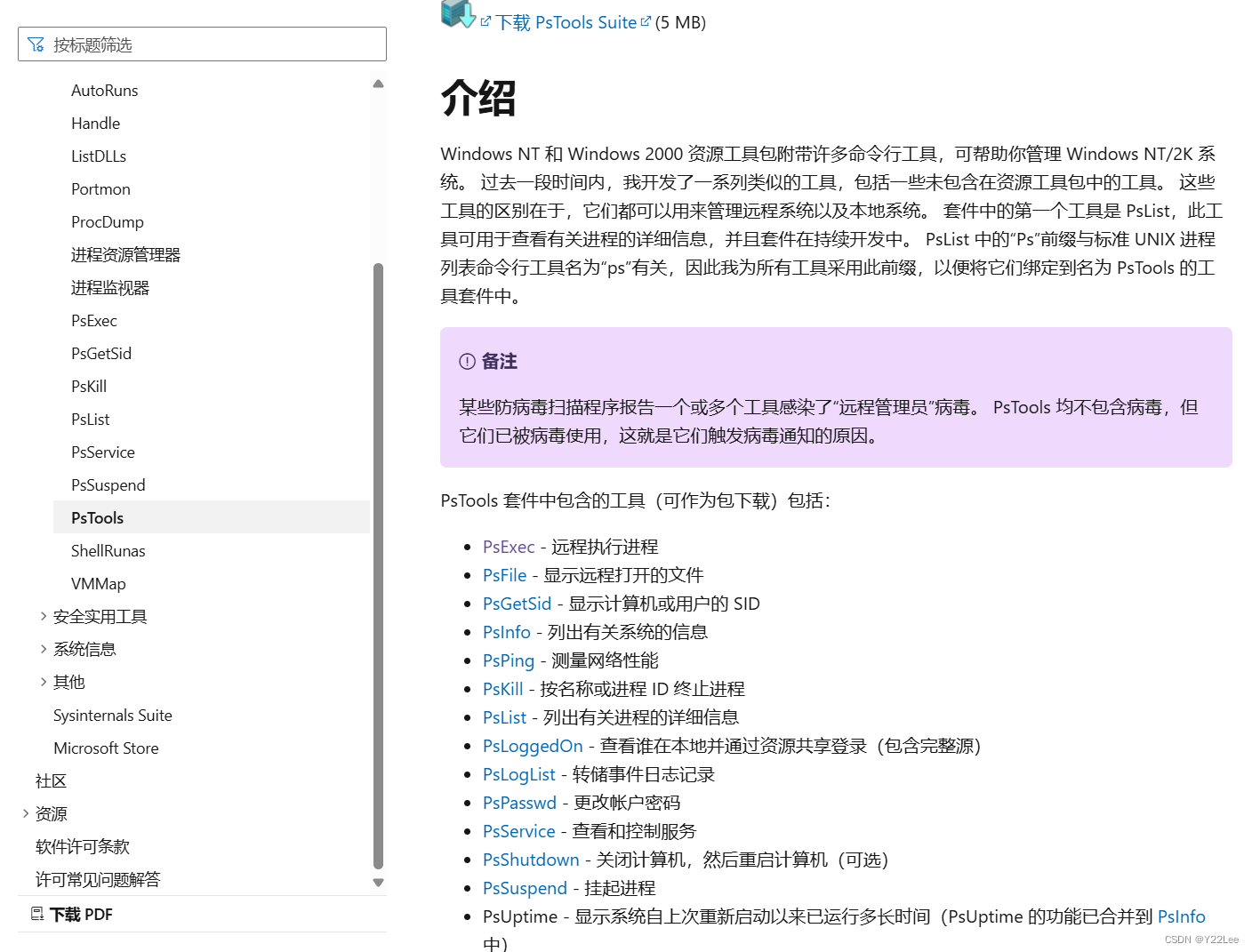Open the PsExec link in tool list
This screenshot has width=1252, height=952.
(509, 547)
